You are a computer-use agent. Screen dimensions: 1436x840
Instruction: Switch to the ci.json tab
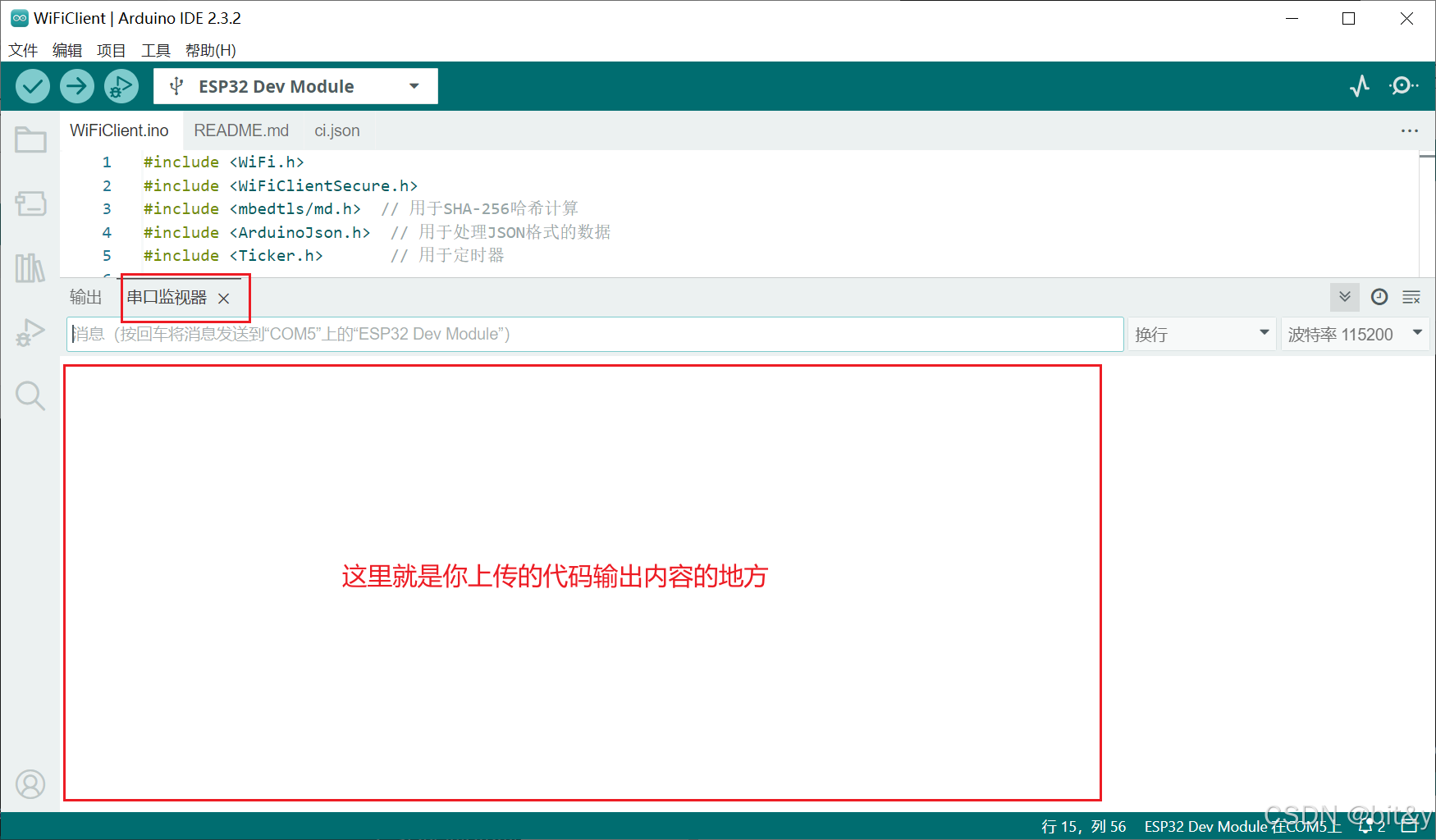pos(337,130)
